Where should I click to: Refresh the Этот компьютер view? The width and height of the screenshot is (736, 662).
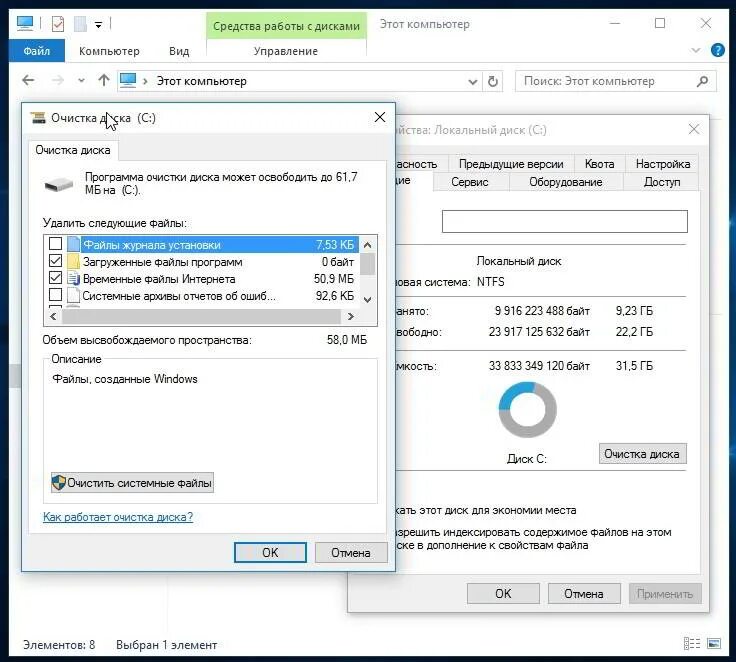[492, 81]
